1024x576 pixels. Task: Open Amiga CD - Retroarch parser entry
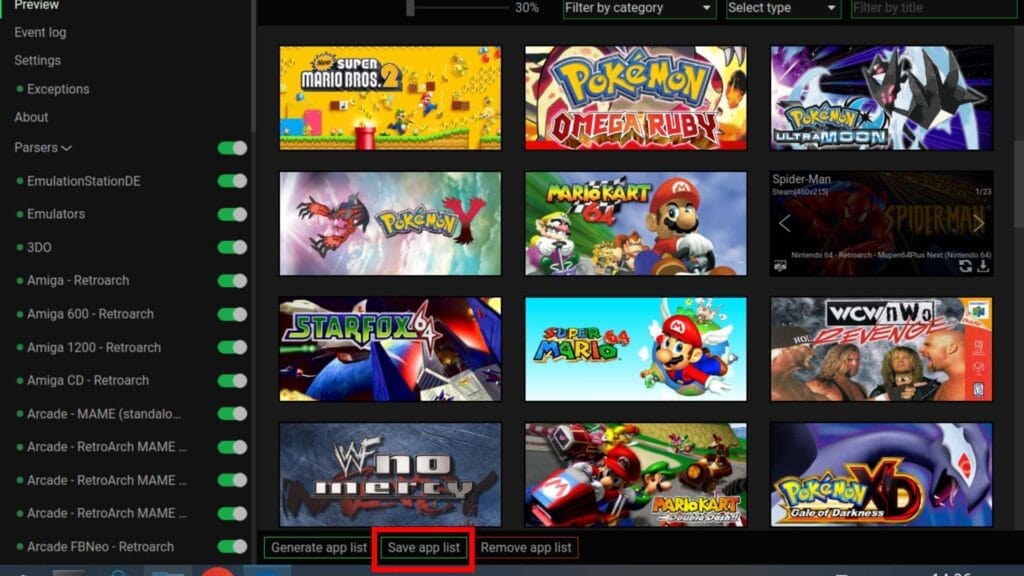(x=88, y=380)
